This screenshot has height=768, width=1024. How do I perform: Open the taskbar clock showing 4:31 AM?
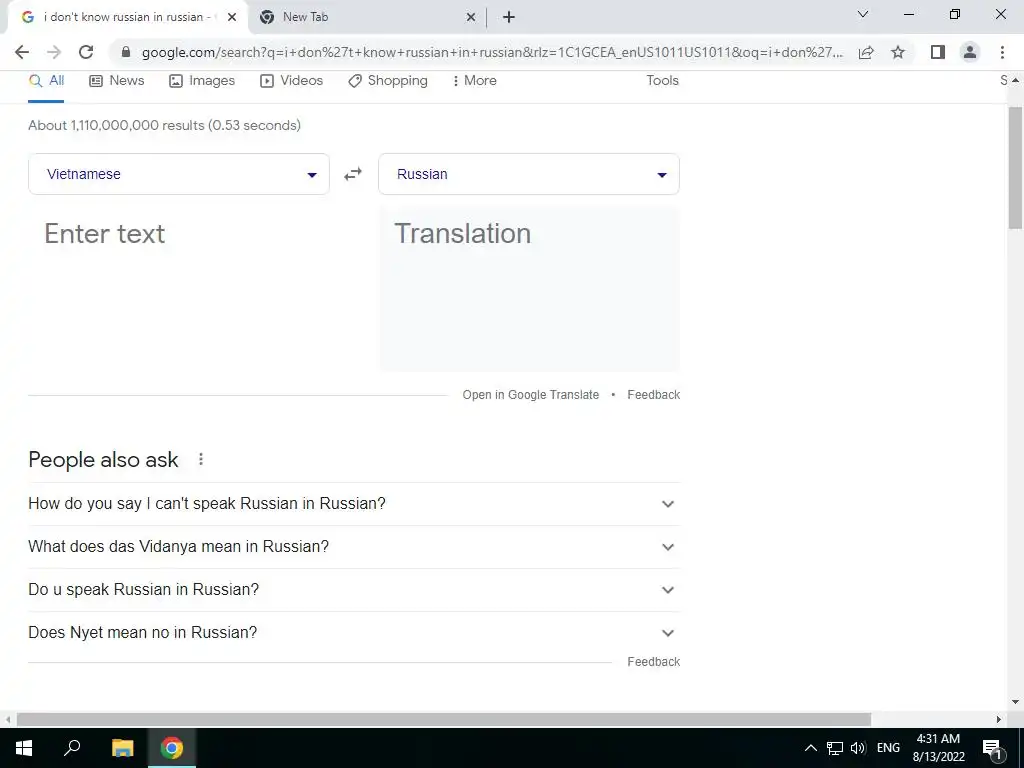coord(938,748)
